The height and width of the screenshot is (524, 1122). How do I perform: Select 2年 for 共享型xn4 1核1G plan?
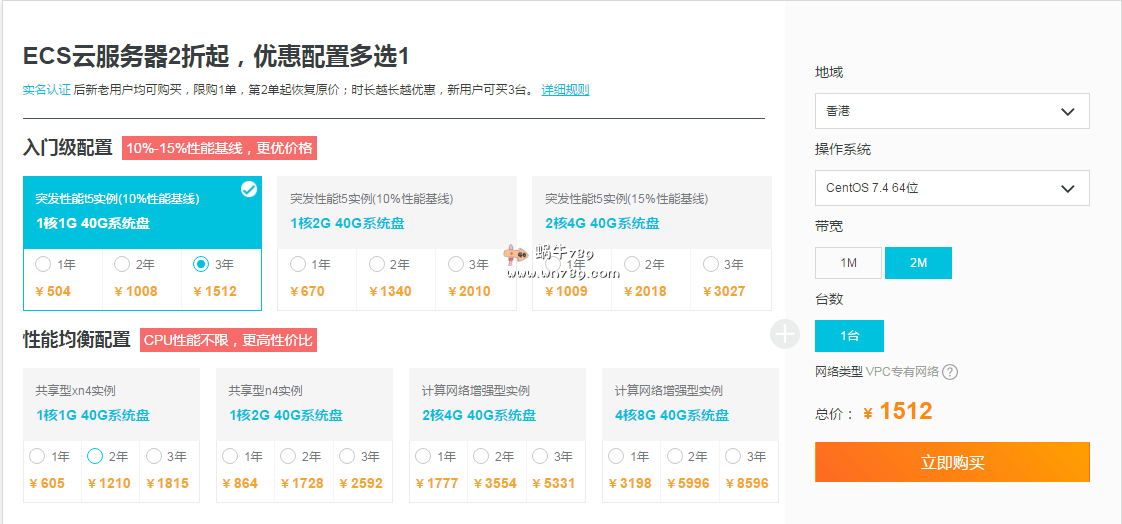pyautogui.click(x=95, y=457)
